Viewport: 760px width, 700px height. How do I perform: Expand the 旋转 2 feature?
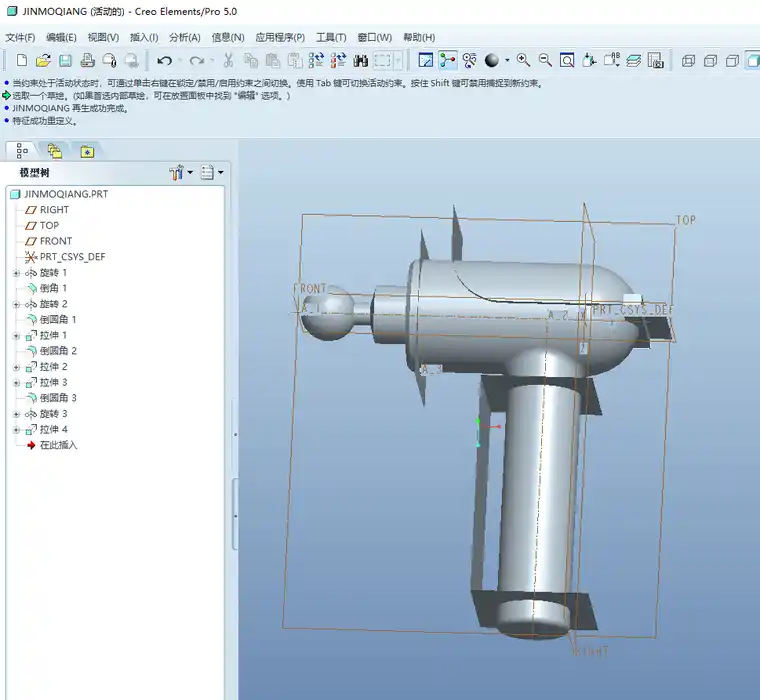point(16,304)
